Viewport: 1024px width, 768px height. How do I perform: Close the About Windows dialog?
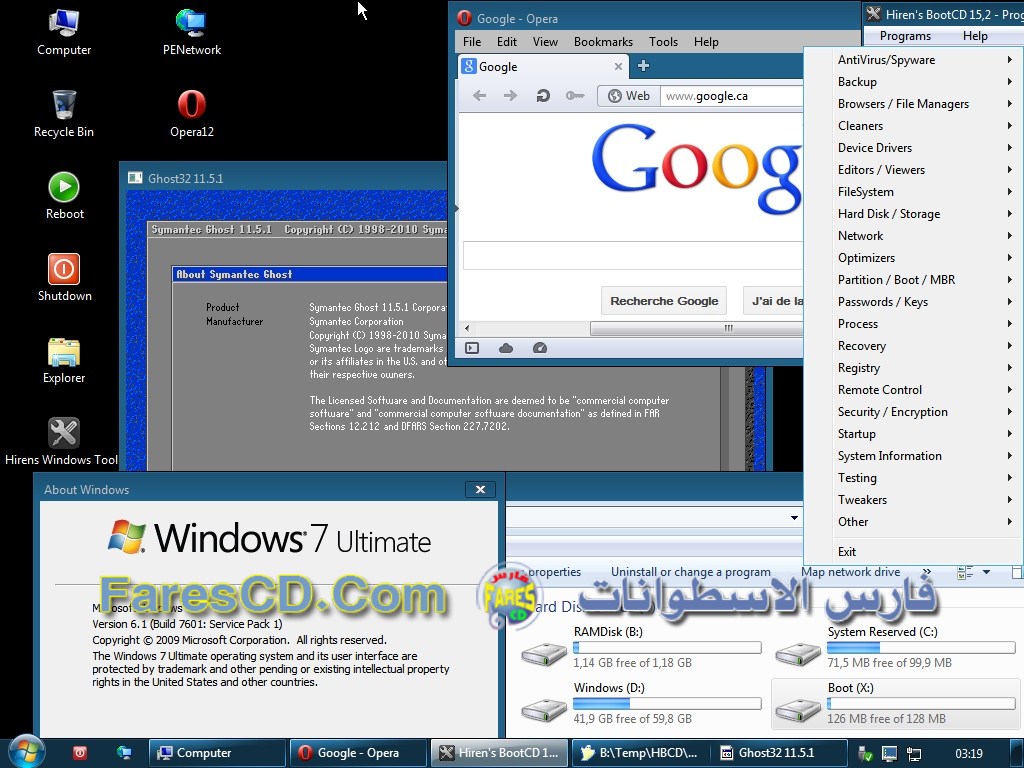coord(480,489)
